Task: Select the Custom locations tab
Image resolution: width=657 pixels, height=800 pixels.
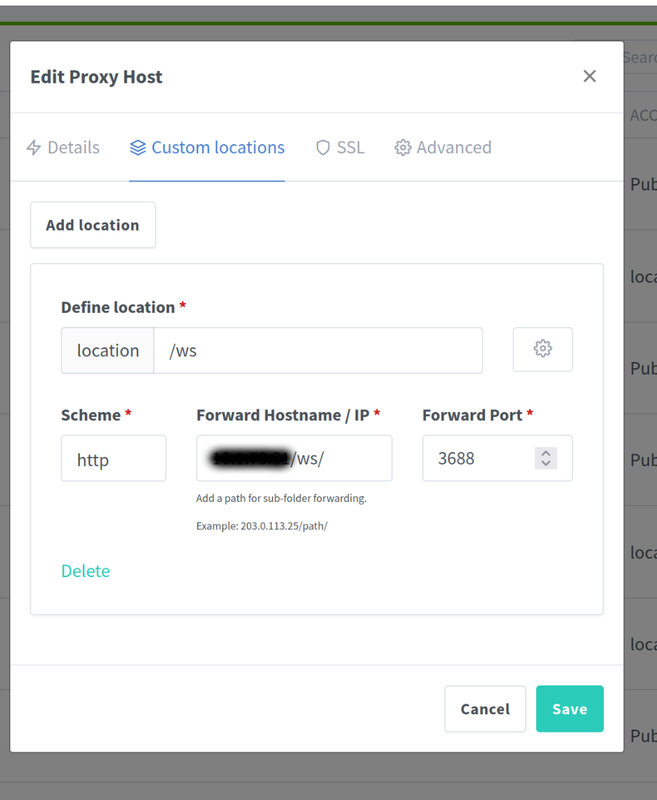Action: [207, 148]
